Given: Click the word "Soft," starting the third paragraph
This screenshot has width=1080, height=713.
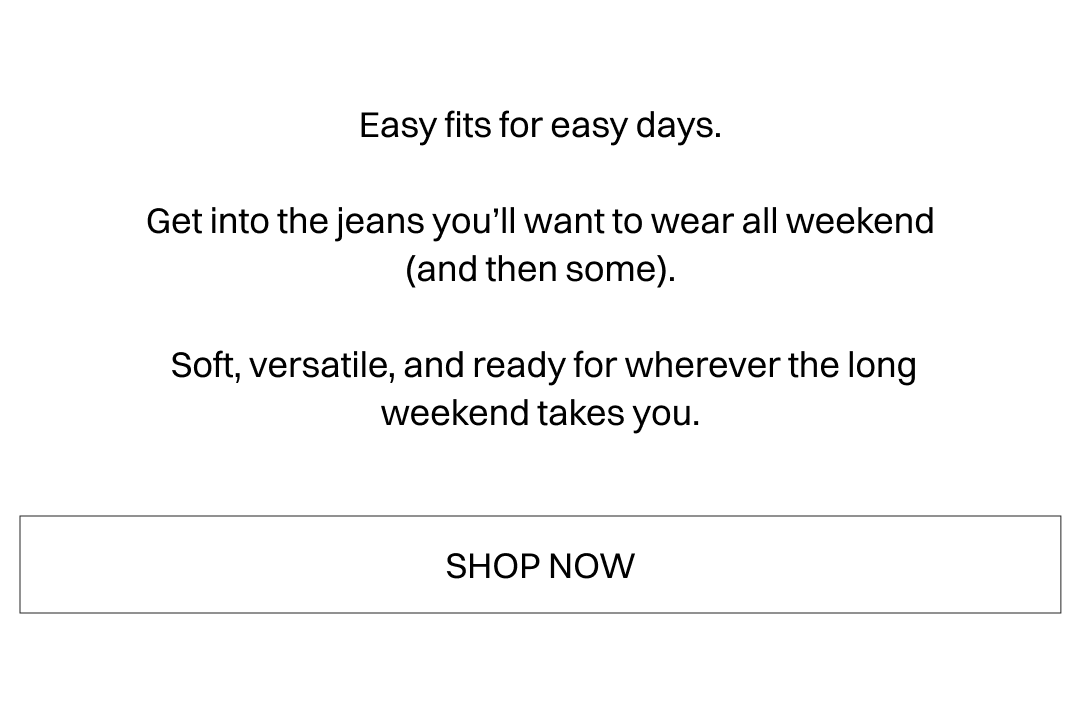Looking at the screenshot, I should 205,366.
